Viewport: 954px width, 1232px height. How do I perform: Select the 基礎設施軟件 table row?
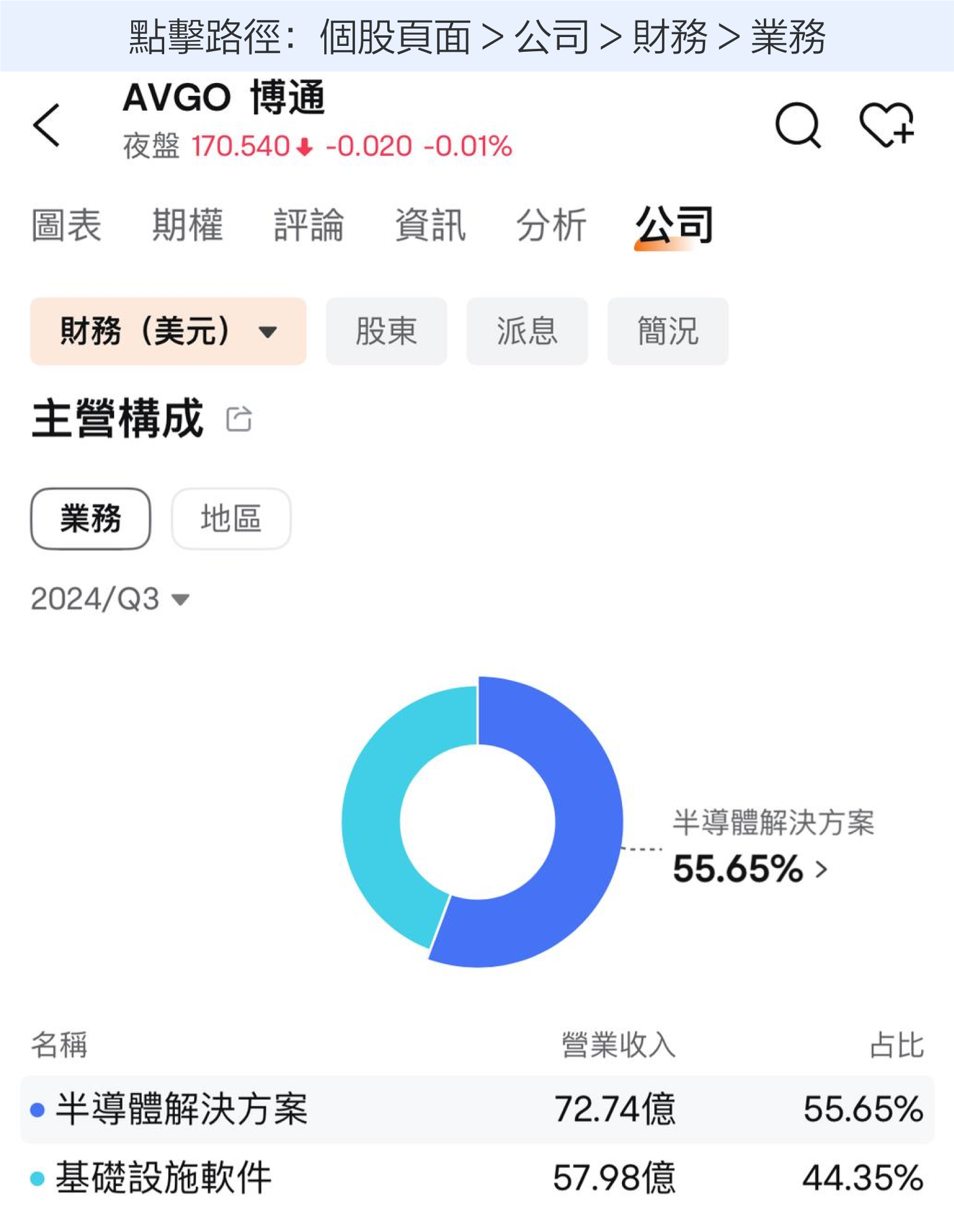pyautogui.click(x=477, y=1178)
